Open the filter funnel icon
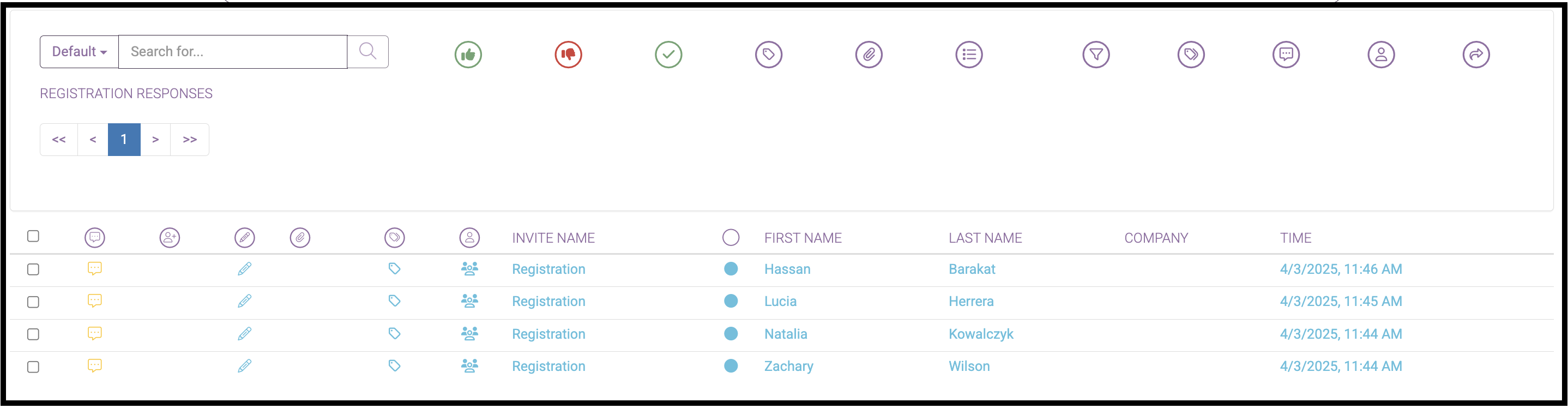The image size is (1568, 408). pos(1096,55)
